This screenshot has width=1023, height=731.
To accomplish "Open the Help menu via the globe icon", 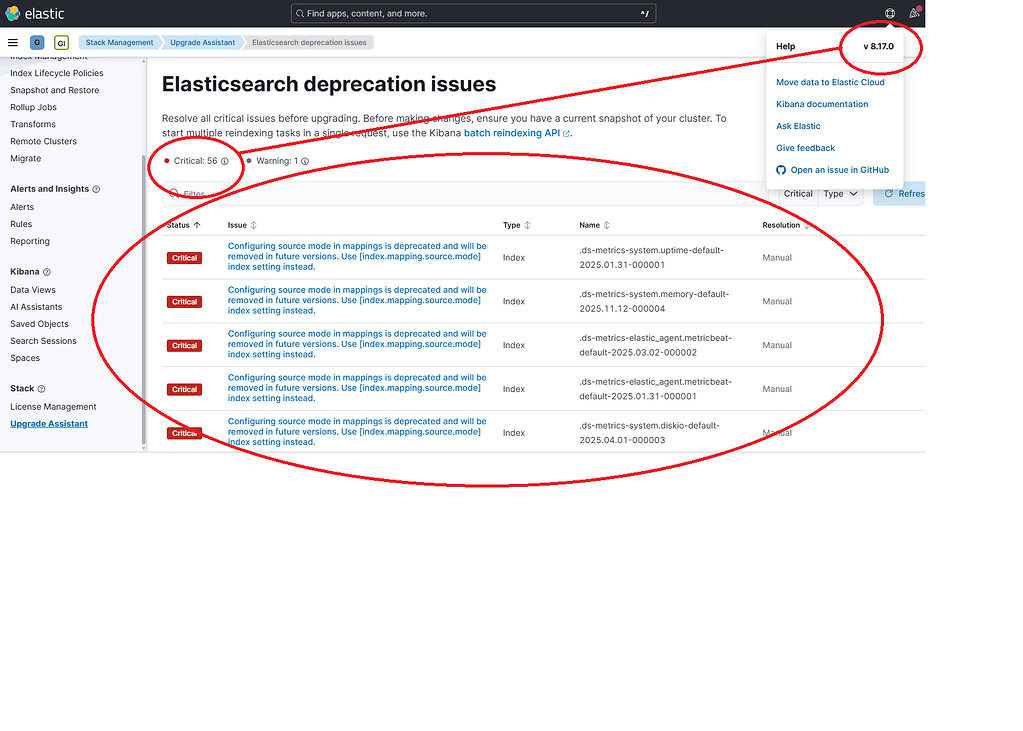I will (x=889, y=13).
